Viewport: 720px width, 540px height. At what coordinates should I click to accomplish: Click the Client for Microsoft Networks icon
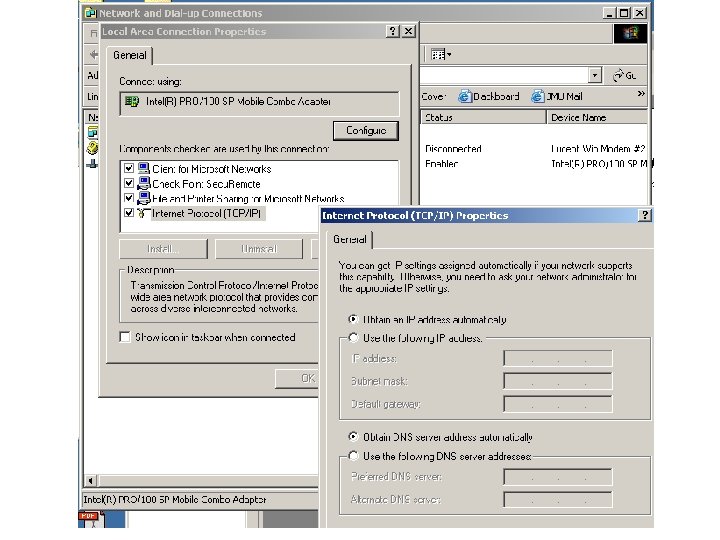tap(144, 169)
